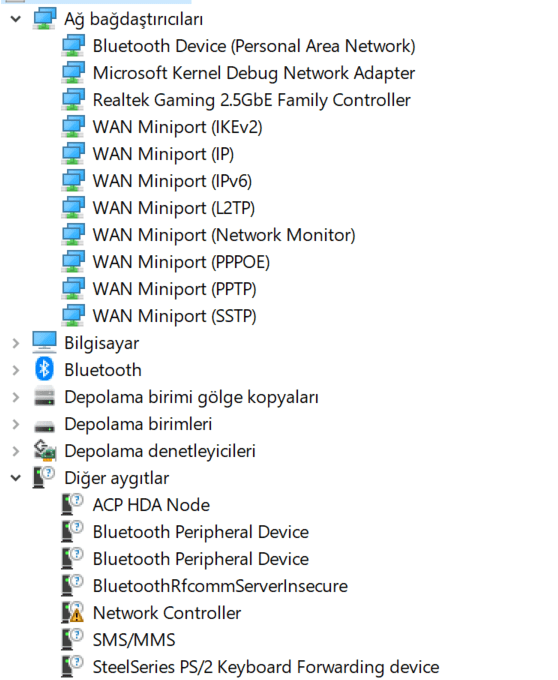Screen dimensions: 558x680
Task: Click the Bilgisayar monitor icon
Action: tap(44, 342)
